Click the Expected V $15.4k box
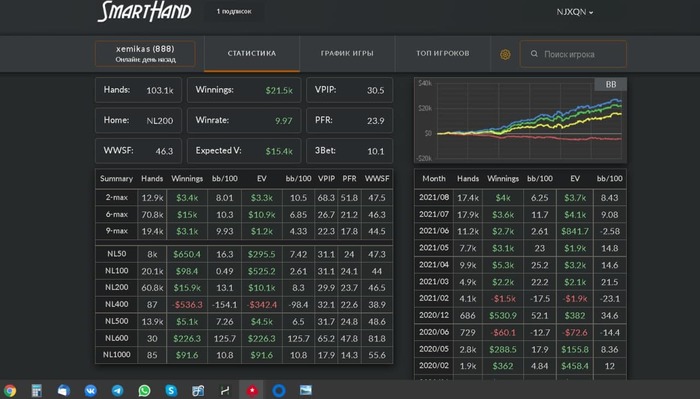Screen dimensions: 700x399 click(244, 151)
